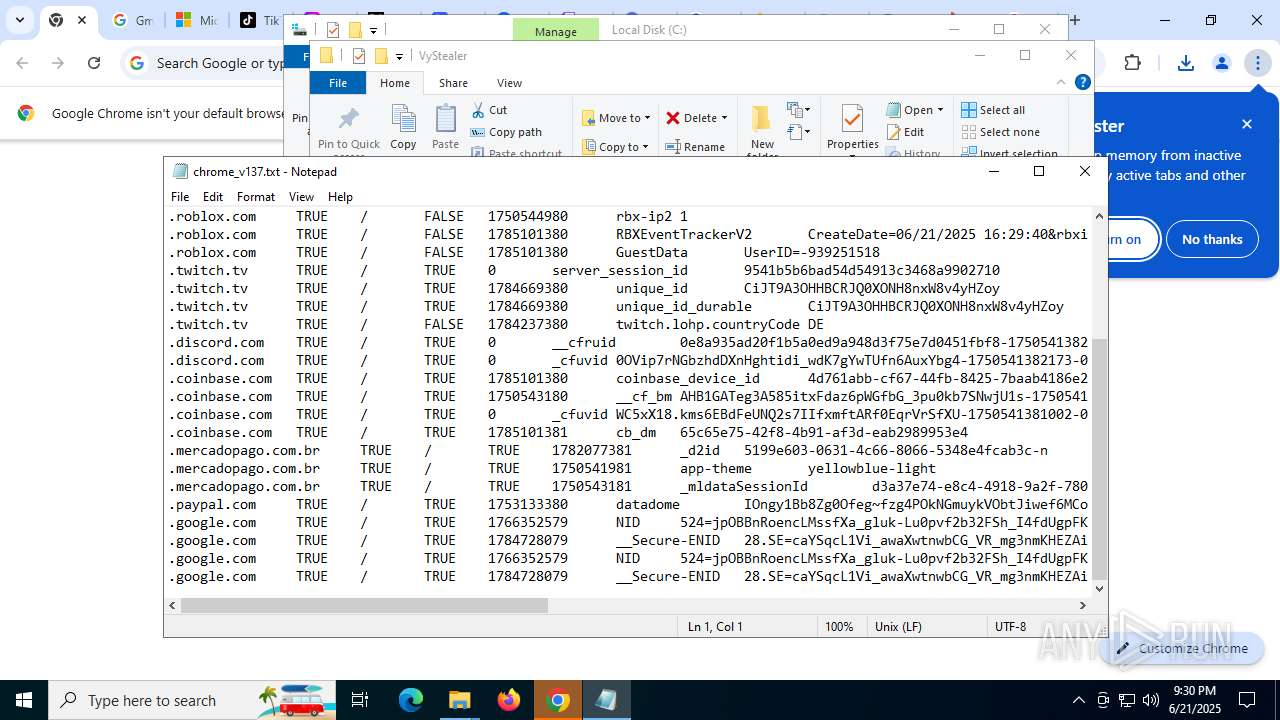Image resolution: width=1280 pixels, height=720 pixels.
Task: Click Pin to Quick access icon
Action: pyautogui.click(x=349, y=130)
